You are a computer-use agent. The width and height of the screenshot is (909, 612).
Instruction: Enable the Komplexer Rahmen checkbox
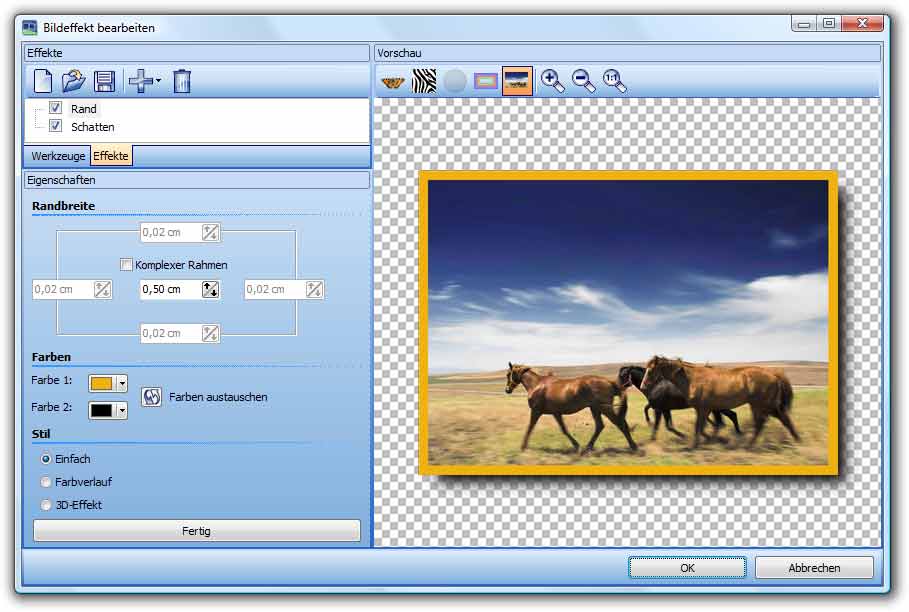point(126,265)
